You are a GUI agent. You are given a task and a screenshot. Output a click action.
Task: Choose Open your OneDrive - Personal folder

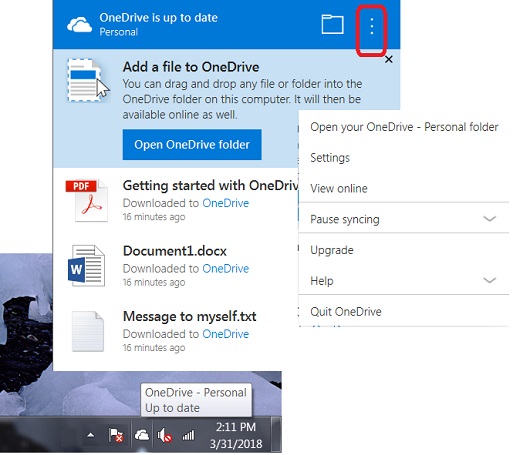(404, 127)
